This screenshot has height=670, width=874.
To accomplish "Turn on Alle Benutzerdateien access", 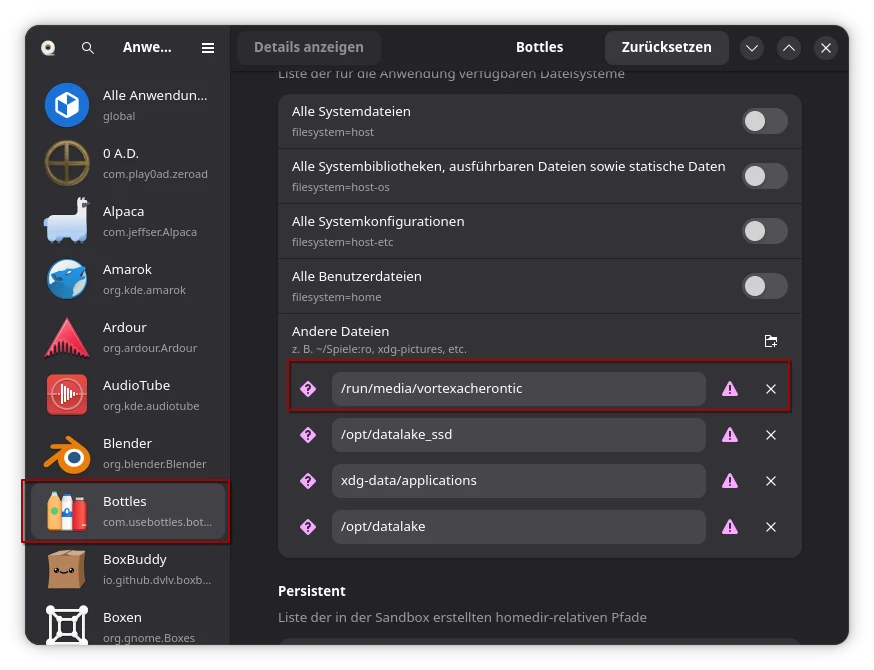I will pyautogui.click(x=764, y=287).
